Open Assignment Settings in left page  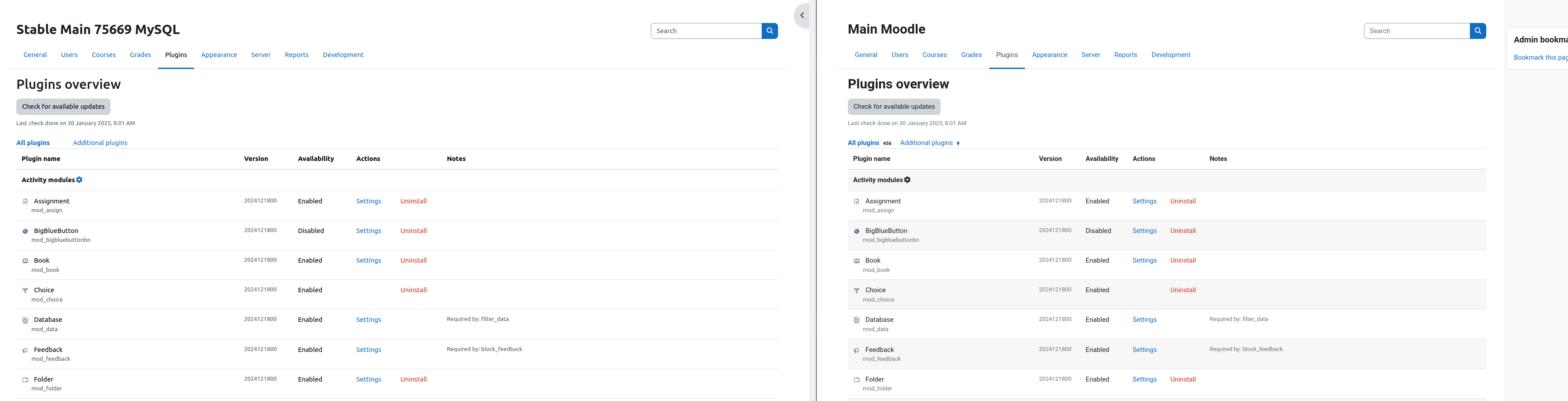[368, 201]
